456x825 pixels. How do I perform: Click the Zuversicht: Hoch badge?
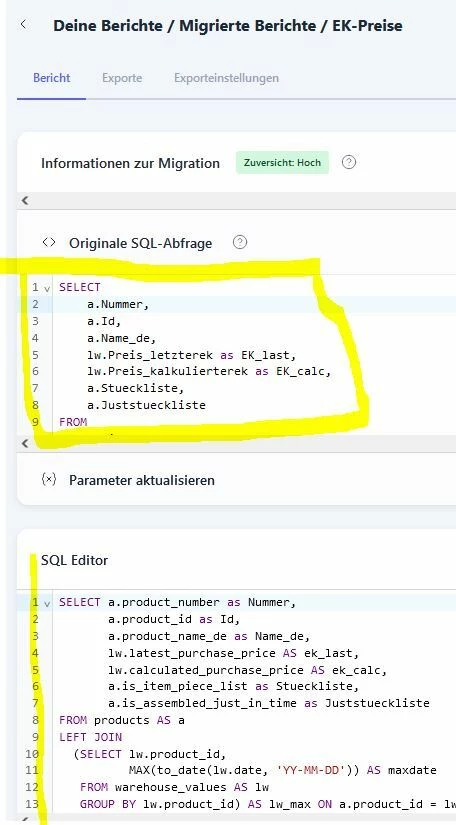tap(282, 163)
